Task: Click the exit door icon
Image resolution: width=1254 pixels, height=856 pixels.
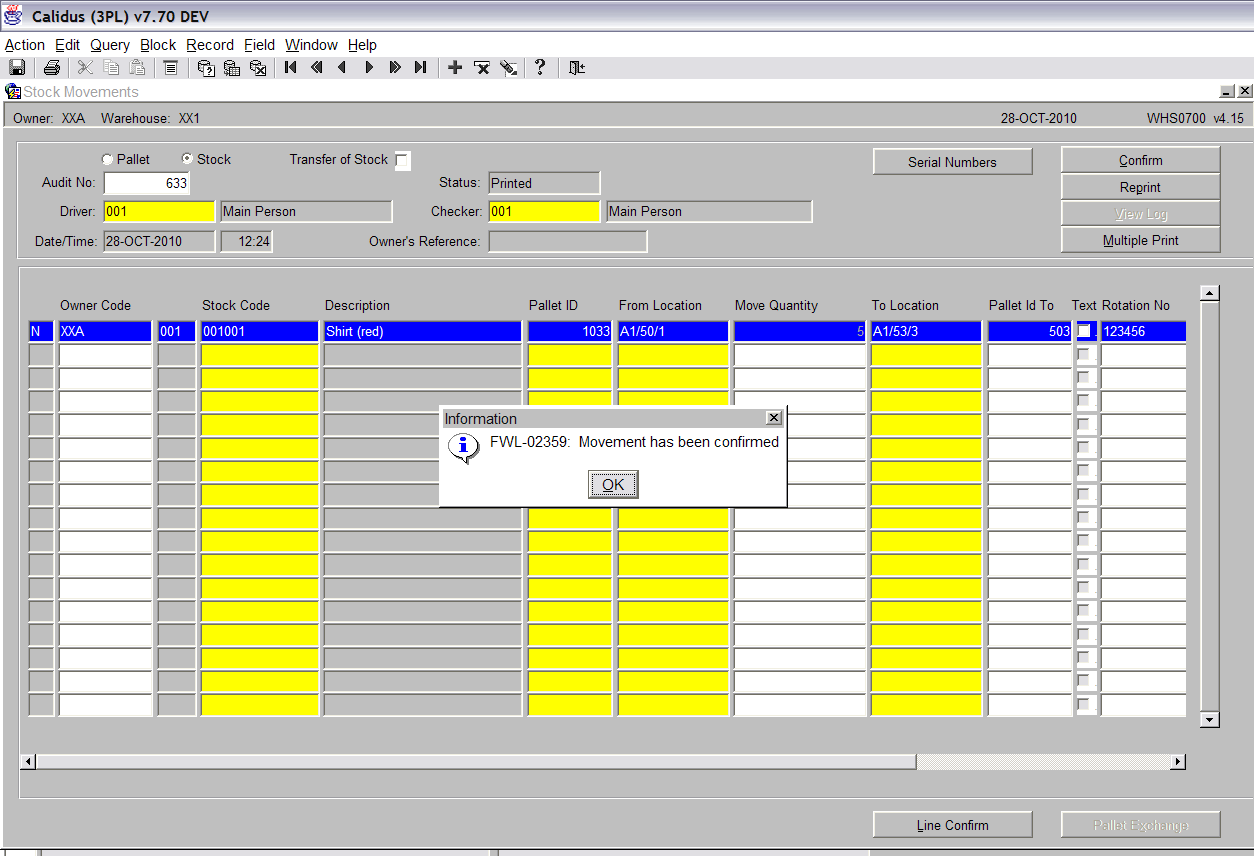Action: [x=576, y=67]
